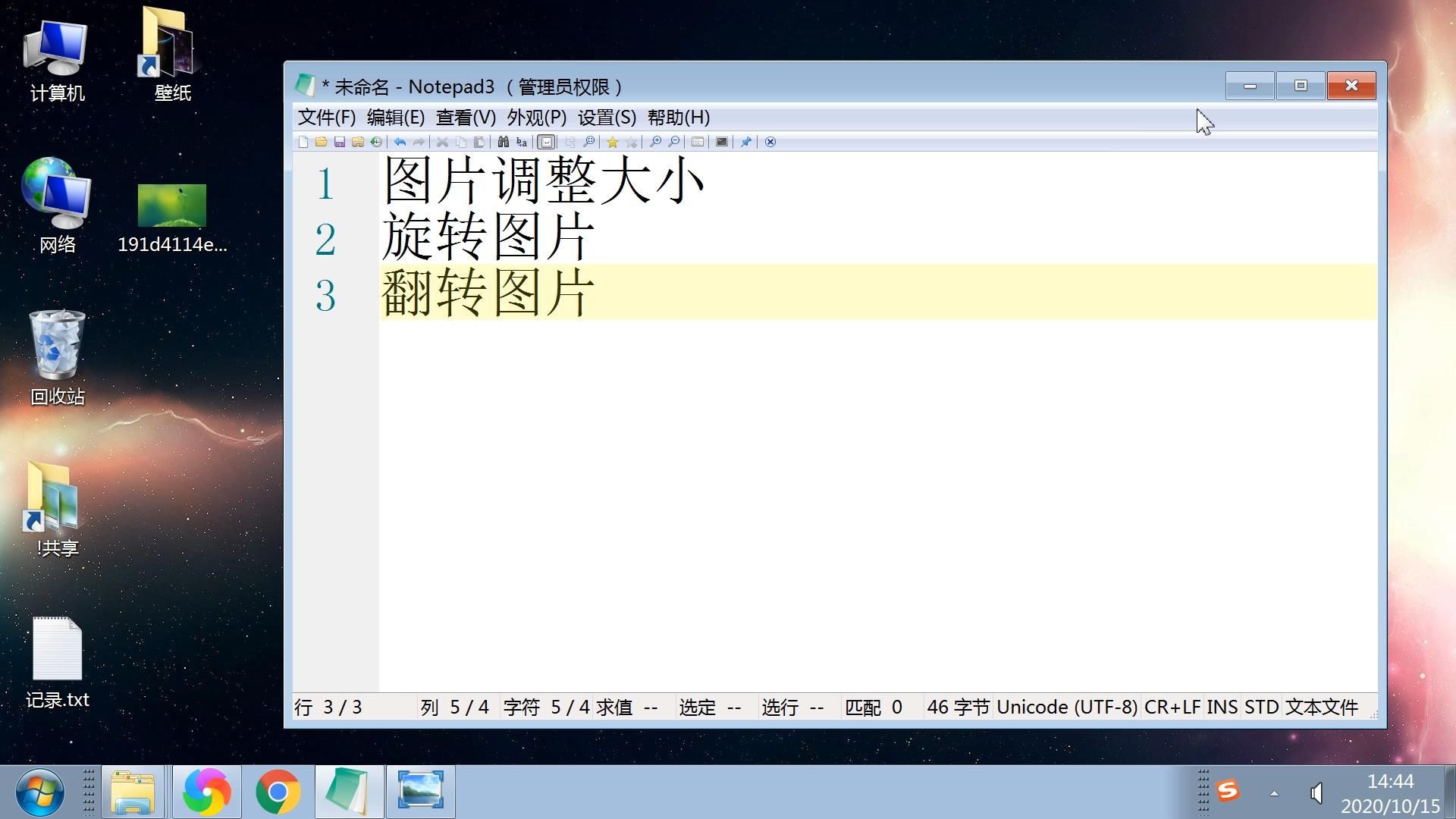This screenshot has height=819, width=1456.
Task: Click line 2 text 旋转图片
Action: 488,237
